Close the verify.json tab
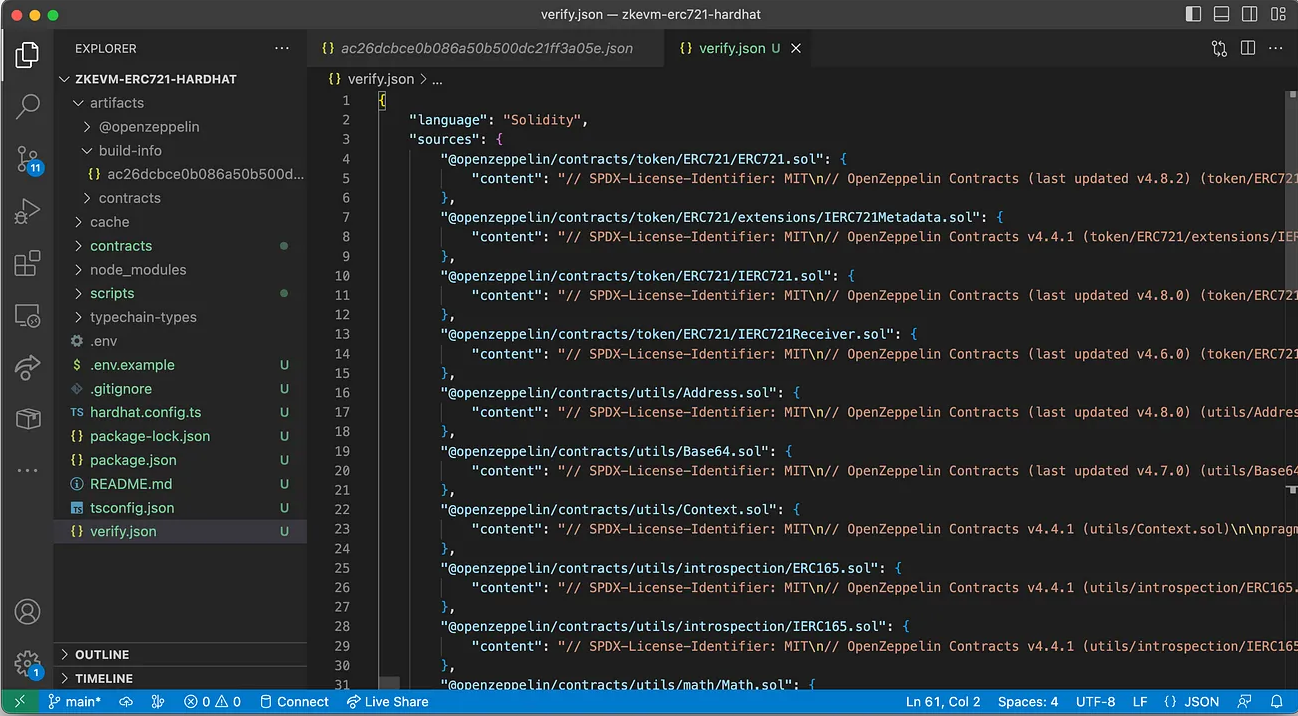The height and width of the screenshot is (716, 1298). [x=796, y=48]
